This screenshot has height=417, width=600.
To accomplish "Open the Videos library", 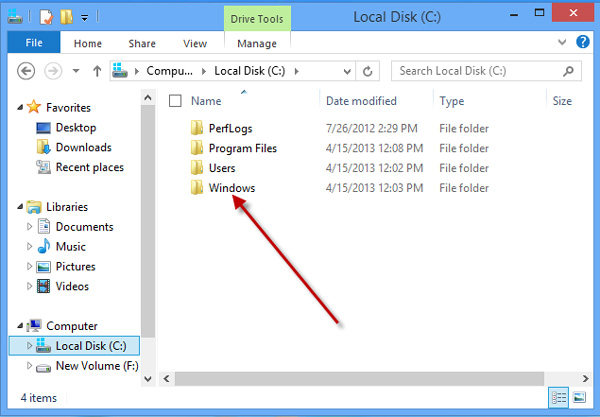I will 72,287.
